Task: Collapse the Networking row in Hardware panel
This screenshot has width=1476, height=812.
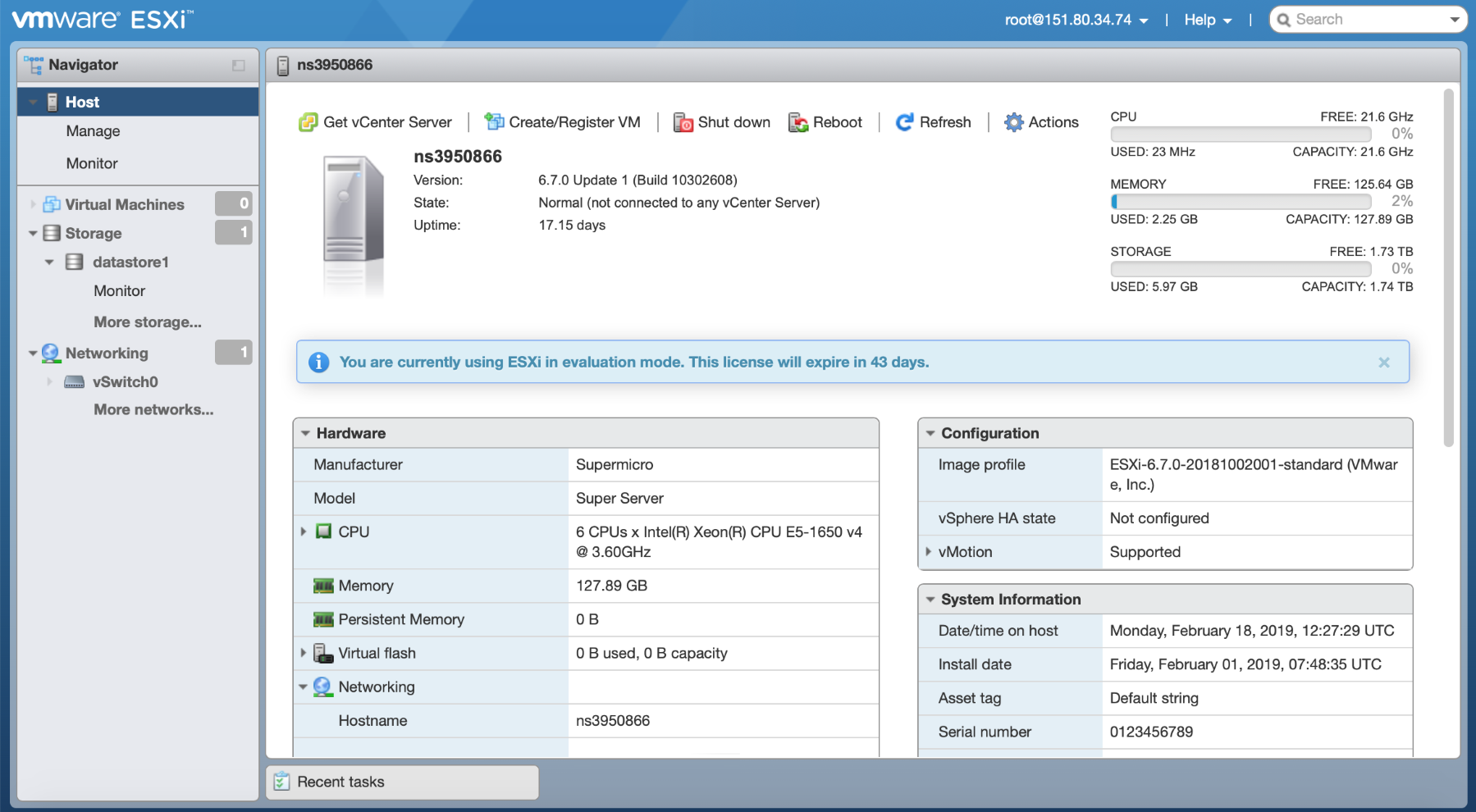Action: pyautogui.click(x=303, y=687)
